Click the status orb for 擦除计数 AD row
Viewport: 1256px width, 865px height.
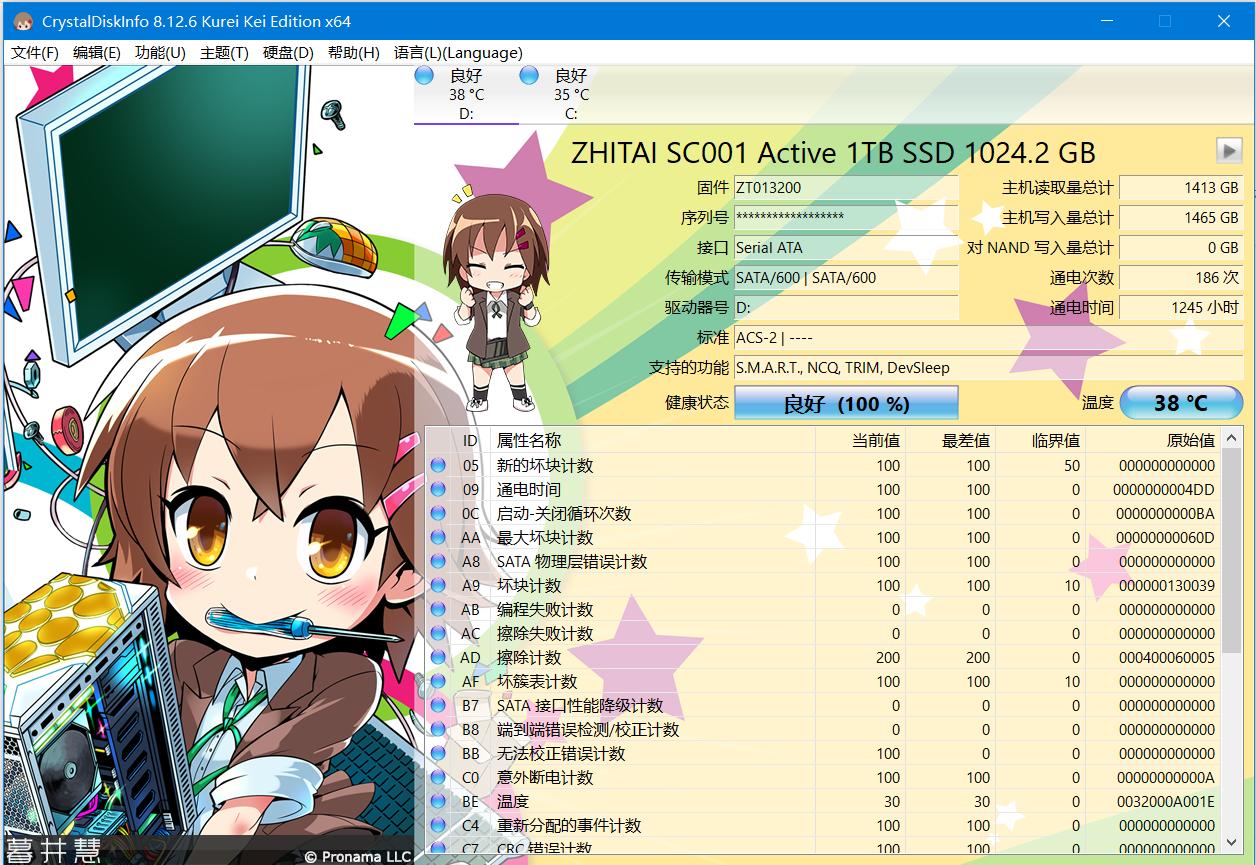[x=438, y=657]
